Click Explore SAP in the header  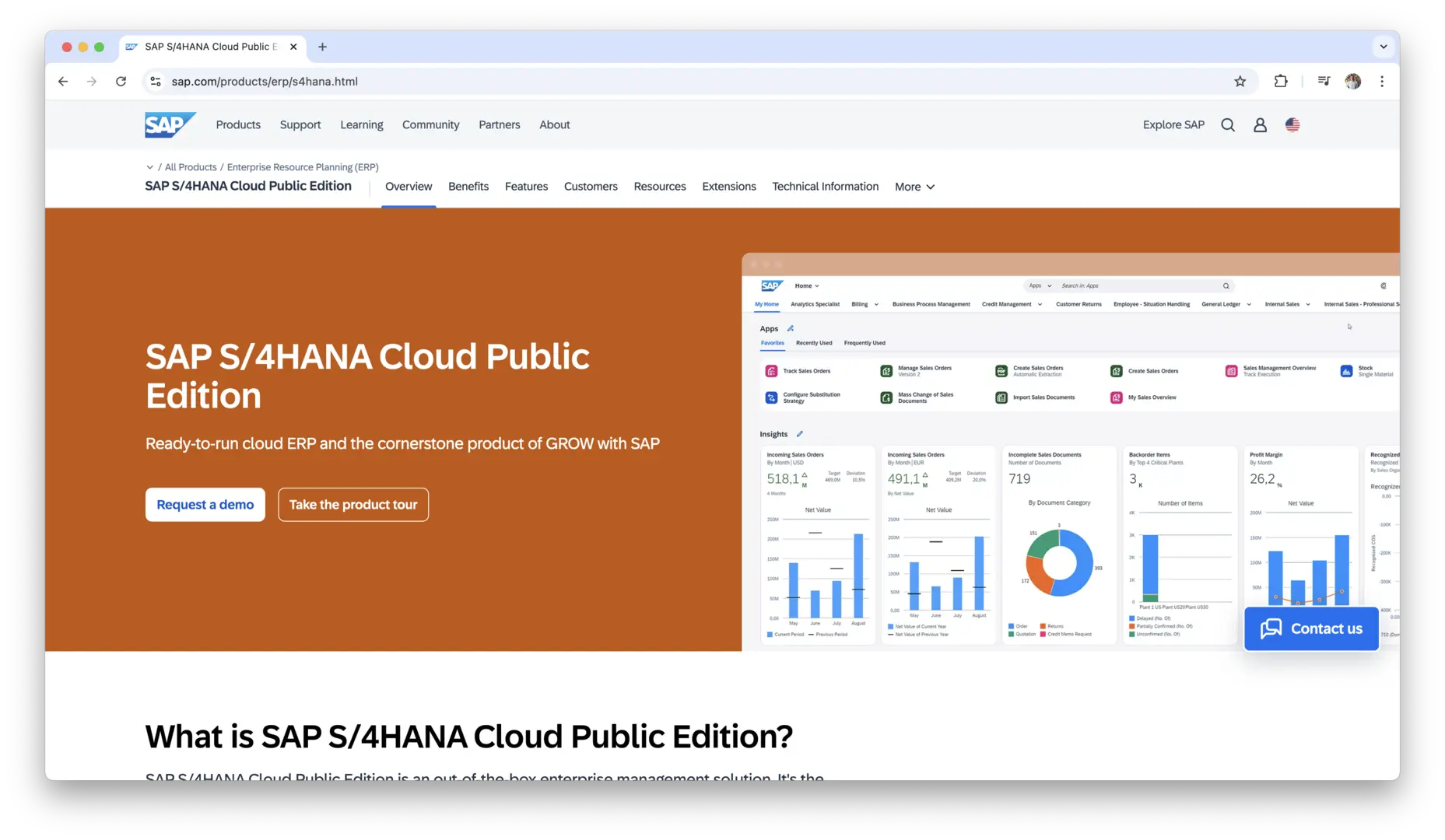pyautogui.click(x=1173, y=124)
